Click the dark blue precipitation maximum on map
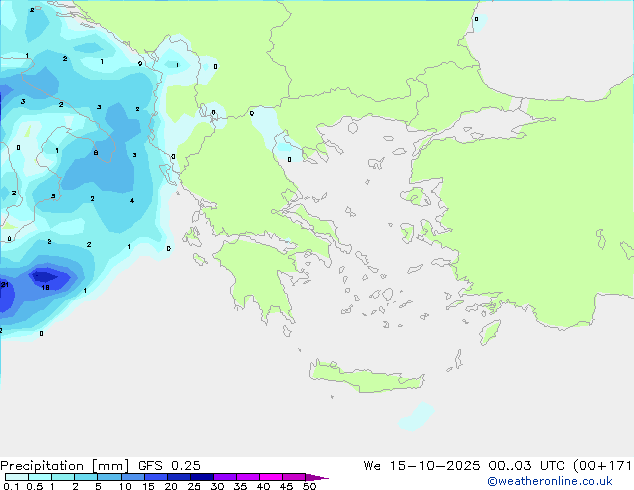 tap(45, 277)
